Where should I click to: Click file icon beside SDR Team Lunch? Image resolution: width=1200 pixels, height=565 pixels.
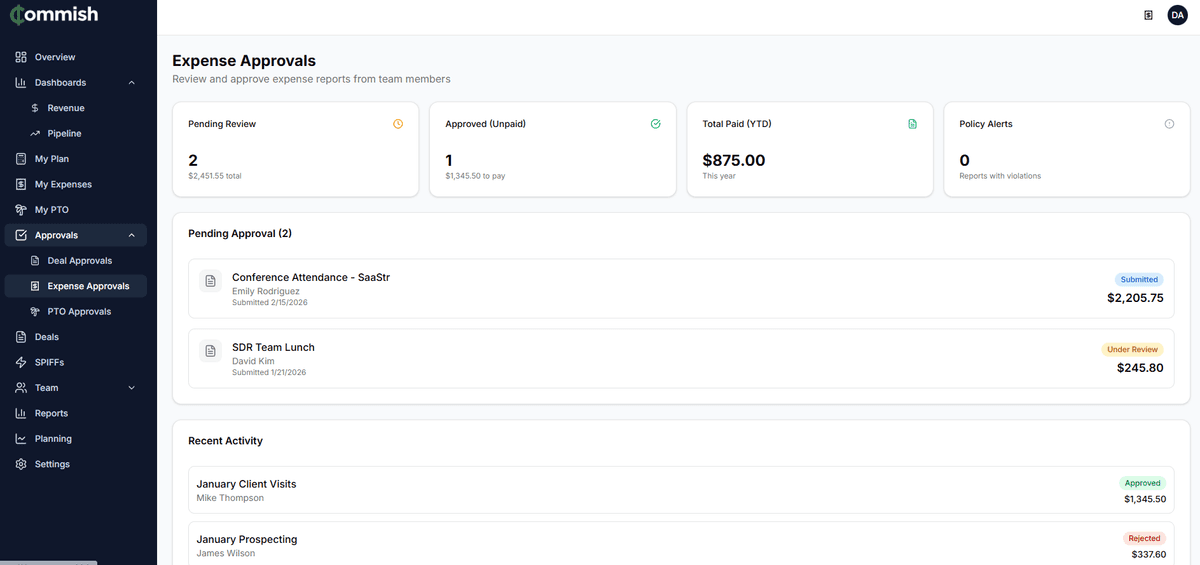point(210,351)
